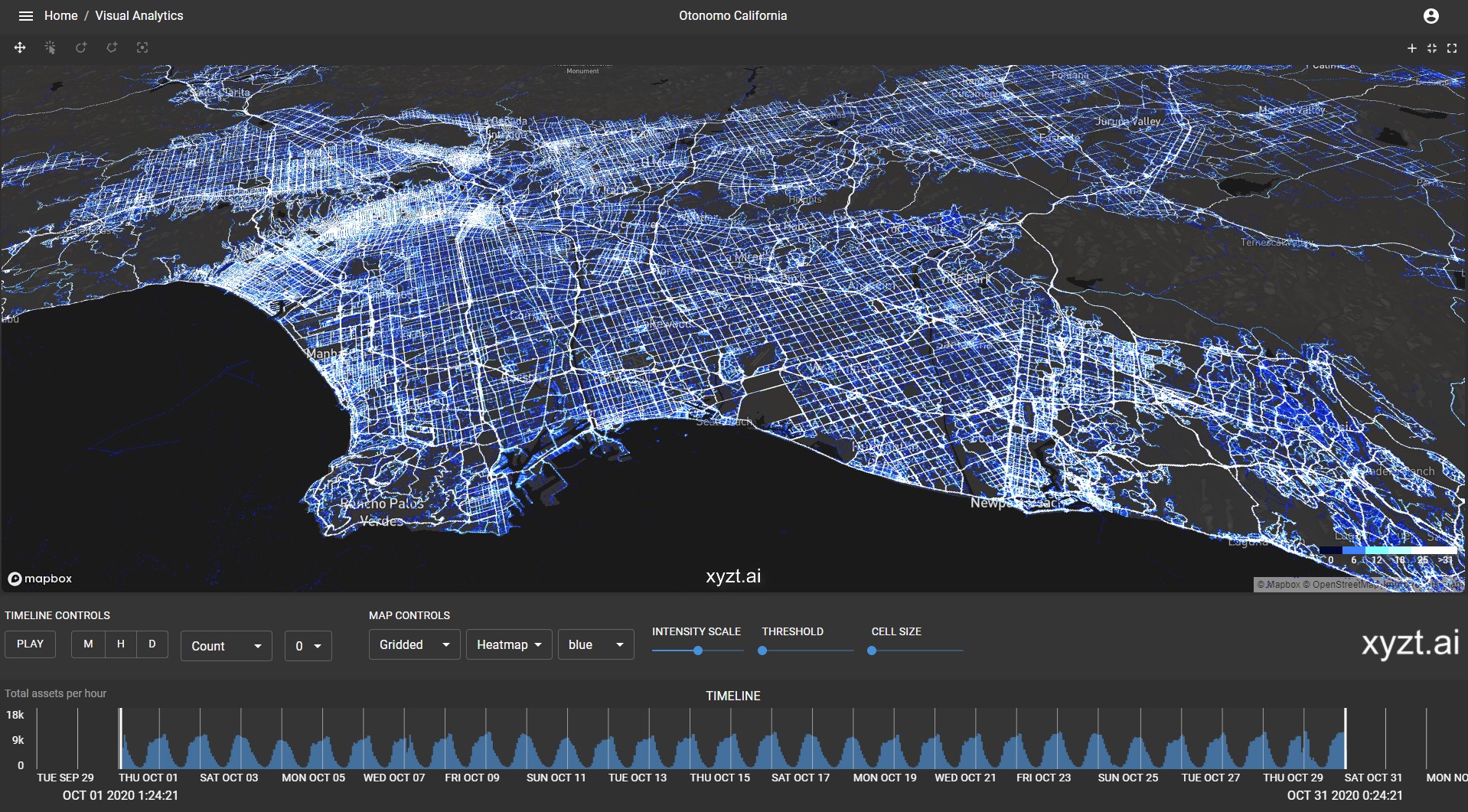This screenshot has height=812, width=1468.
Task: Click the 'TIMELINE' heading
Action: click(x=733, y=696)
